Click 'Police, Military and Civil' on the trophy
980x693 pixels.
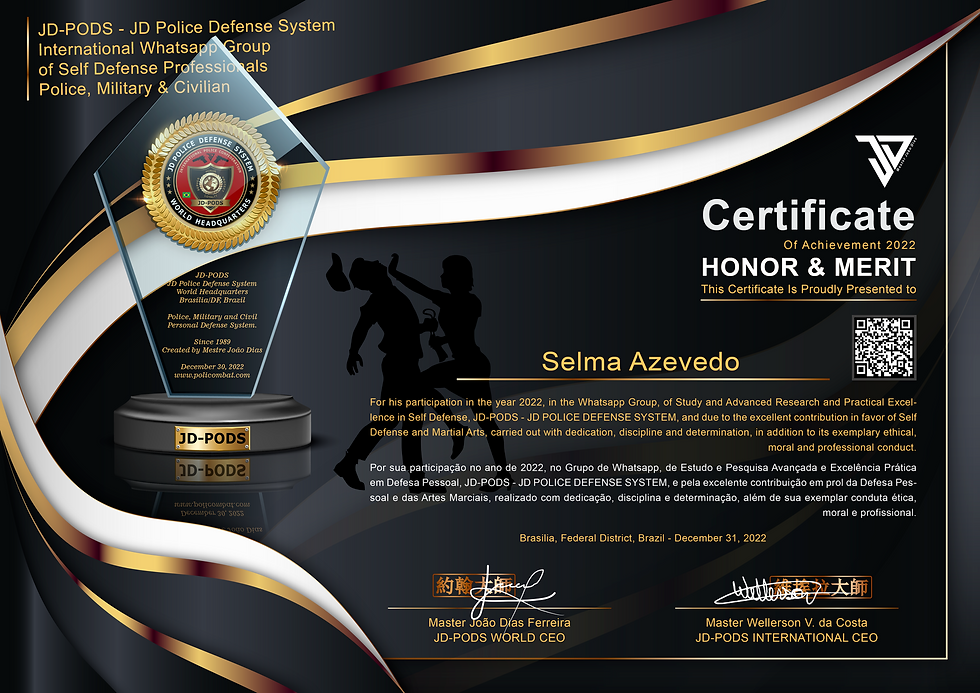[x=212, y=317]
